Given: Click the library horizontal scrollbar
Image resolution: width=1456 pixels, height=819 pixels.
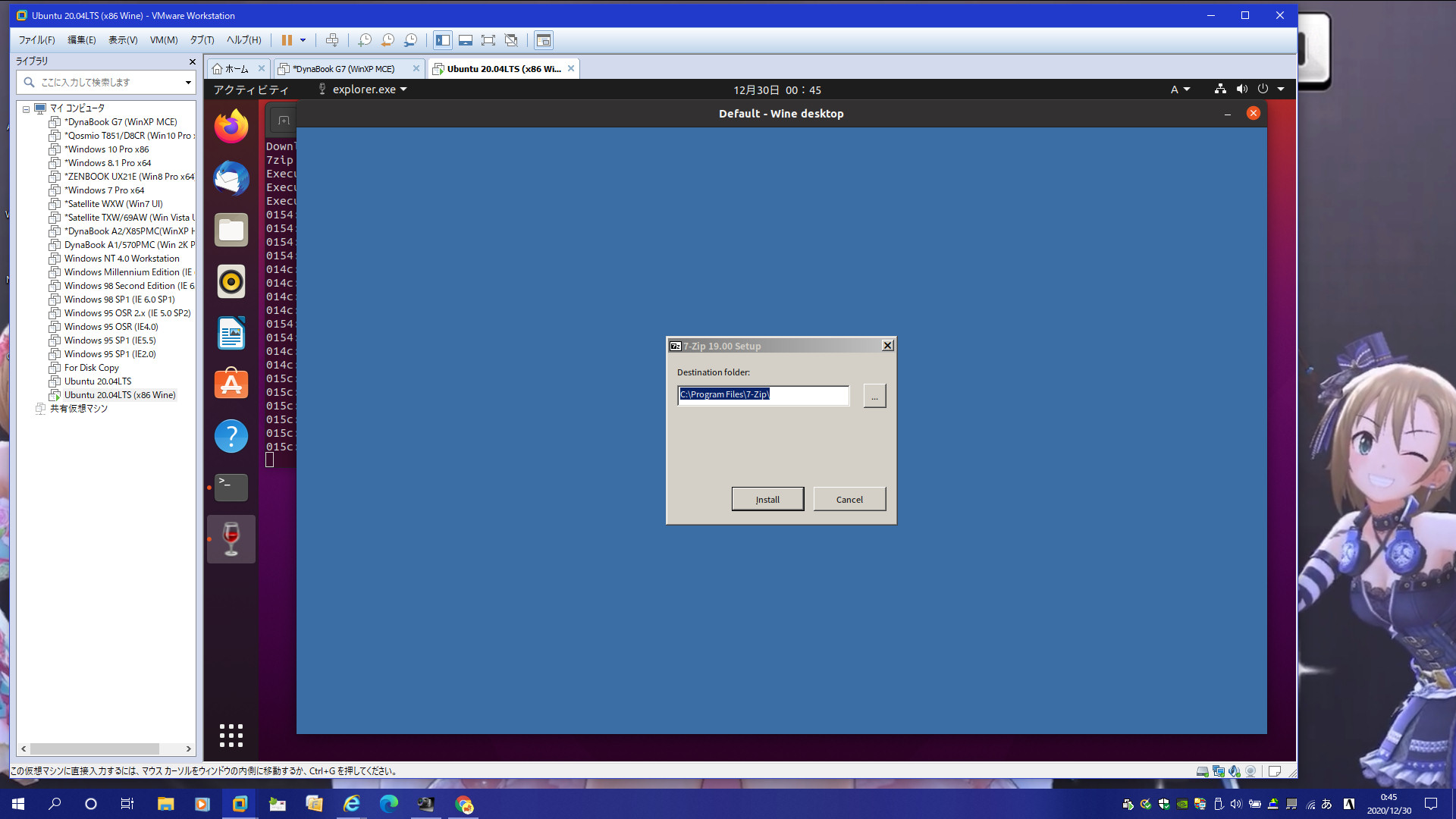Looking at the screenshot, I should click(95, 748).
